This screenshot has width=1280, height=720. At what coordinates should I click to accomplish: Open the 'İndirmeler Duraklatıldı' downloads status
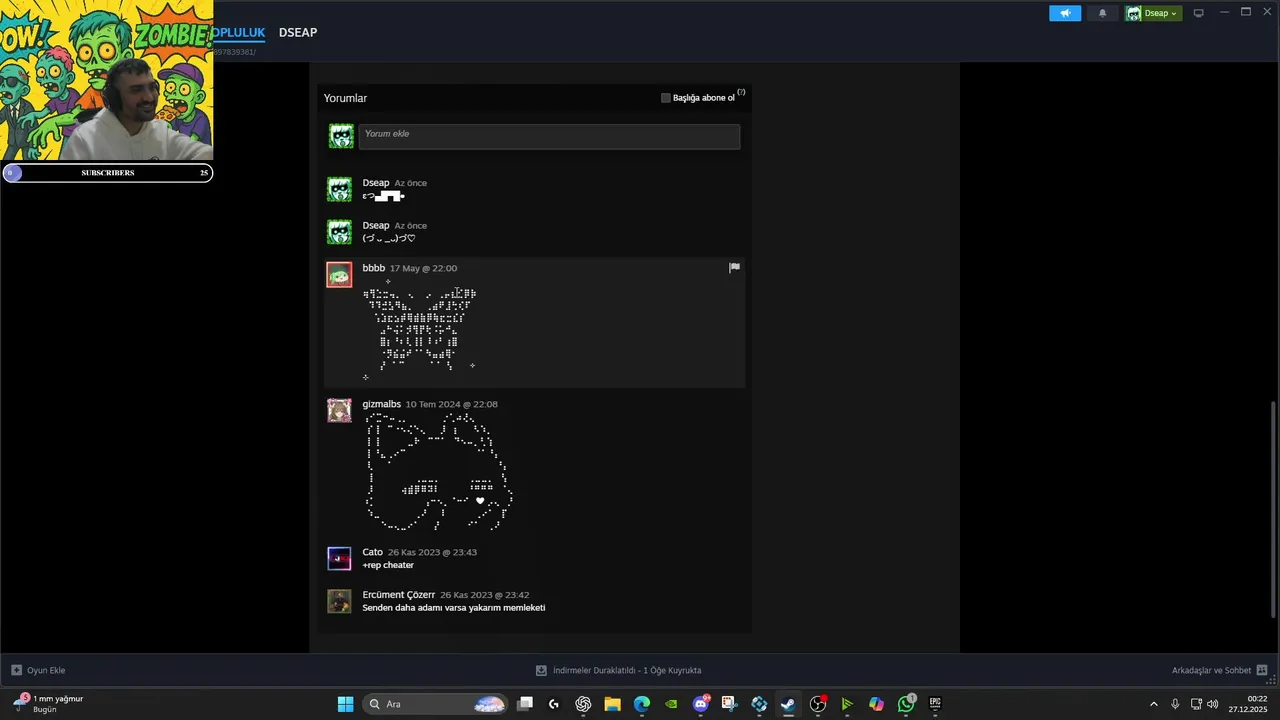coord(618,670)
